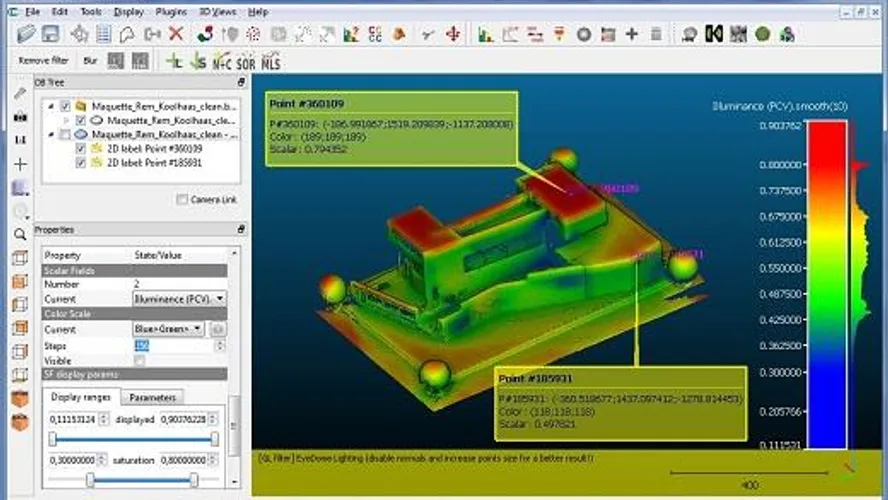This screenshot has width=888, height=500.
Task: Click the Save floppy disk icon
Action: 50,34
